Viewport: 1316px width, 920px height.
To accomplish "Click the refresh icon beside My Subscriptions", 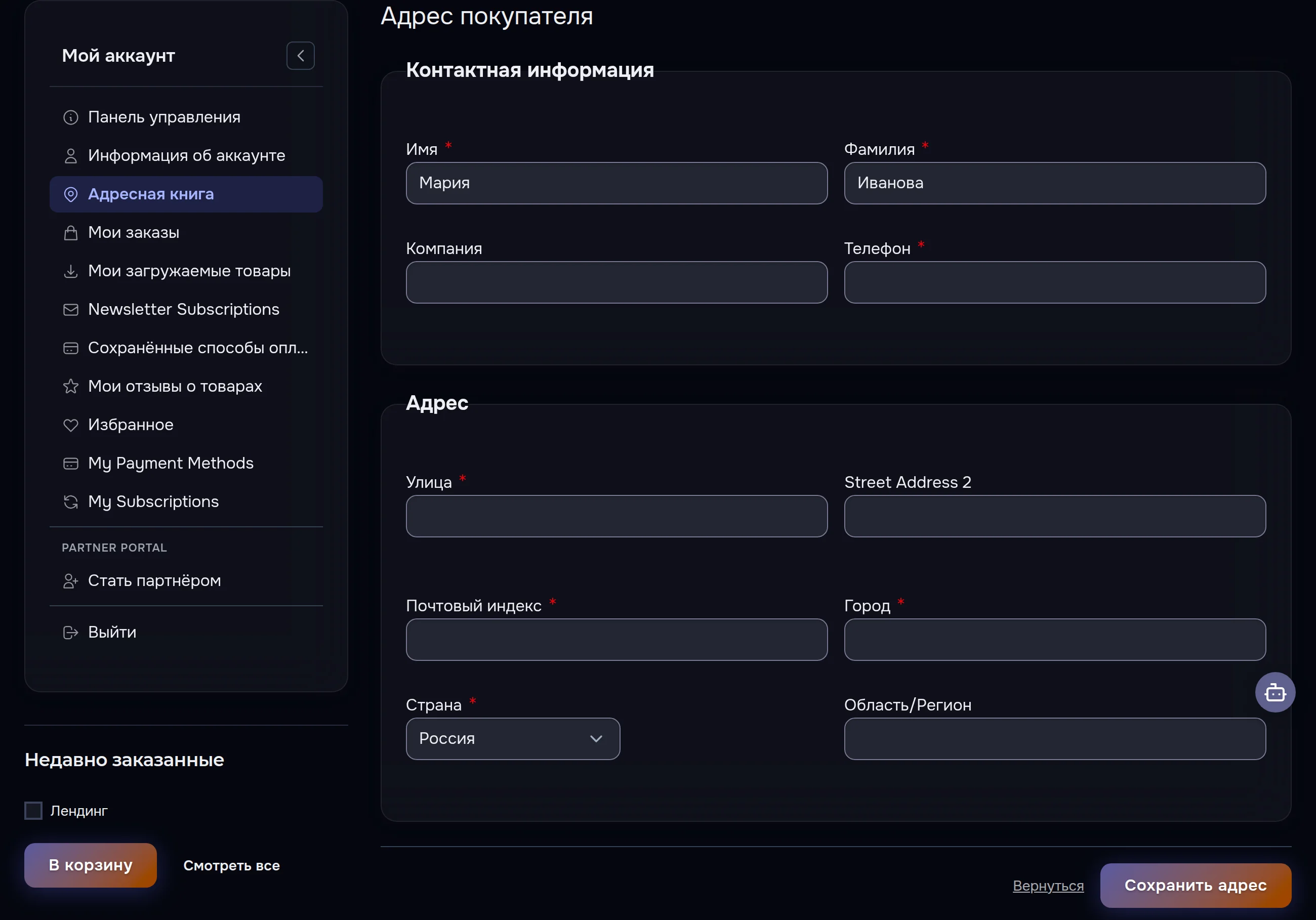I will [70, 501].
